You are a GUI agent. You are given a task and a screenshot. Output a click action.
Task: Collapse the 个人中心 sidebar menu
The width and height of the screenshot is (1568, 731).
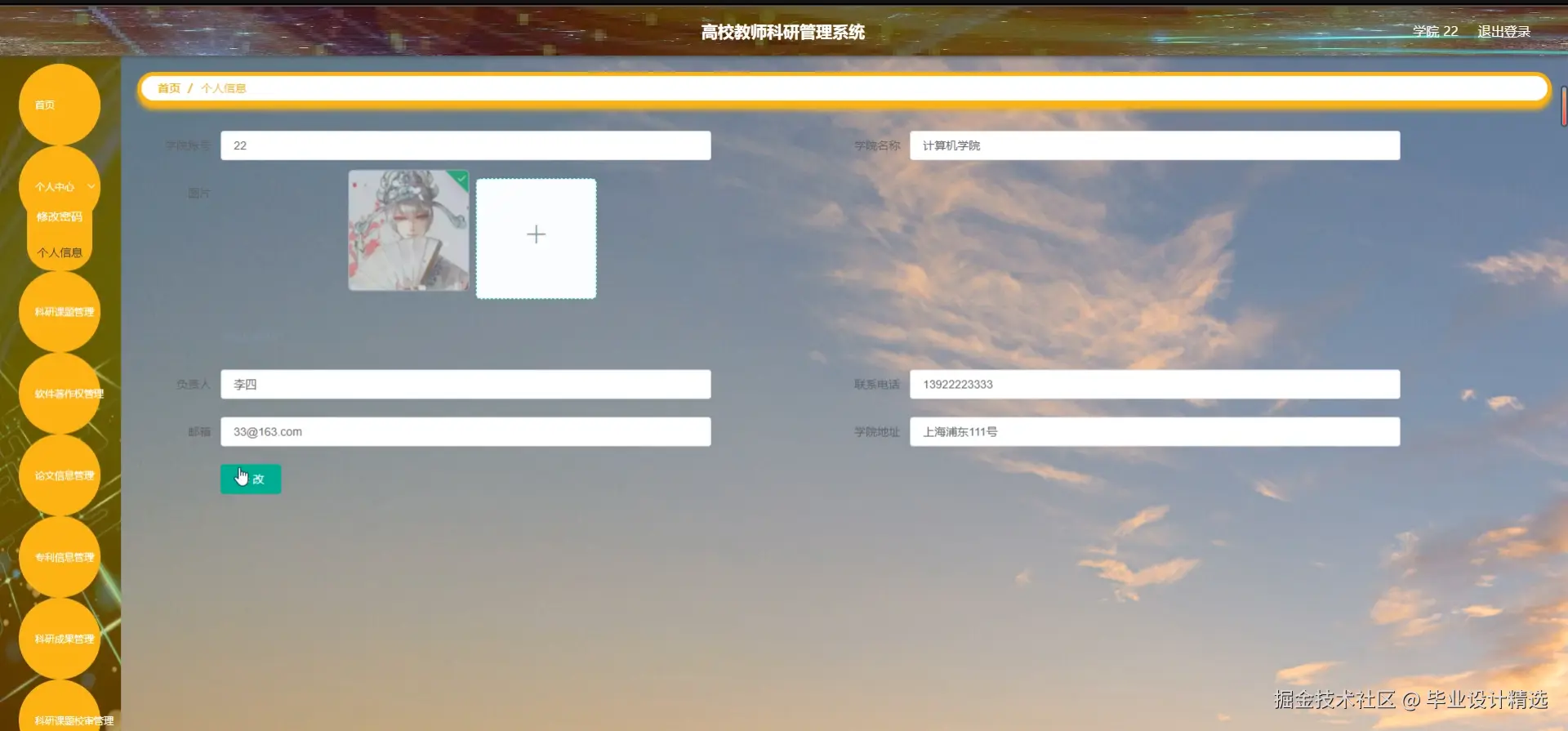click(59, 186)
